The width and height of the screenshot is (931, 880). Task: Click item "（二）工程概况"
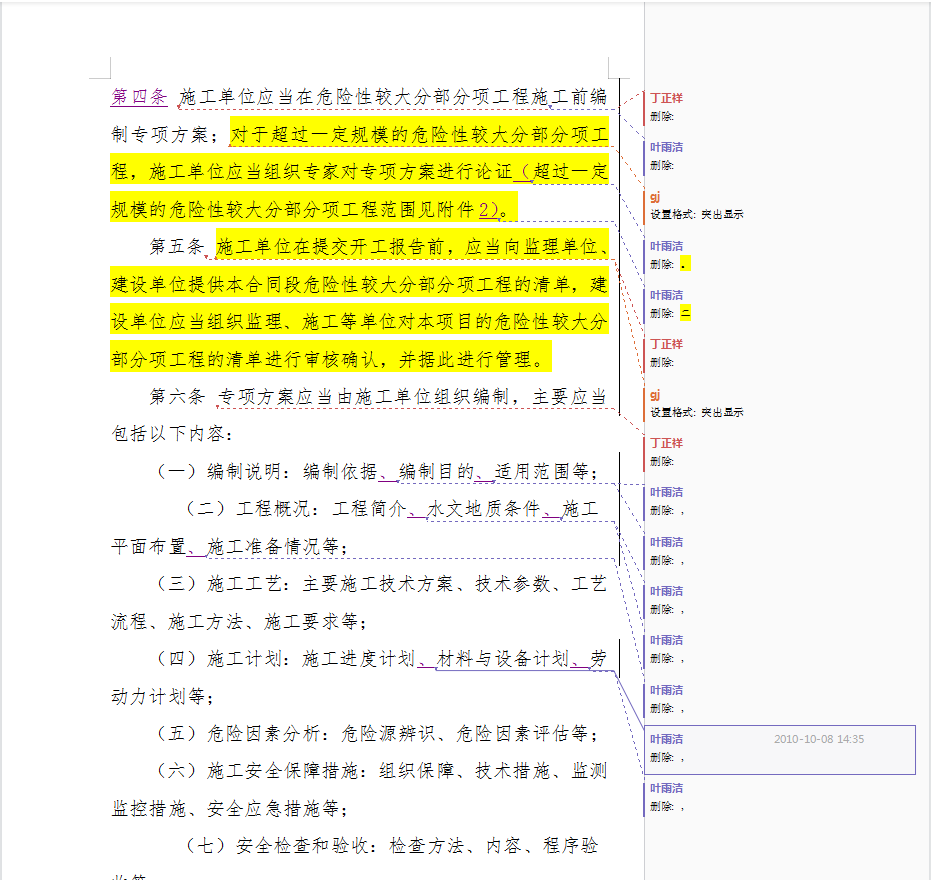(246, 508)
